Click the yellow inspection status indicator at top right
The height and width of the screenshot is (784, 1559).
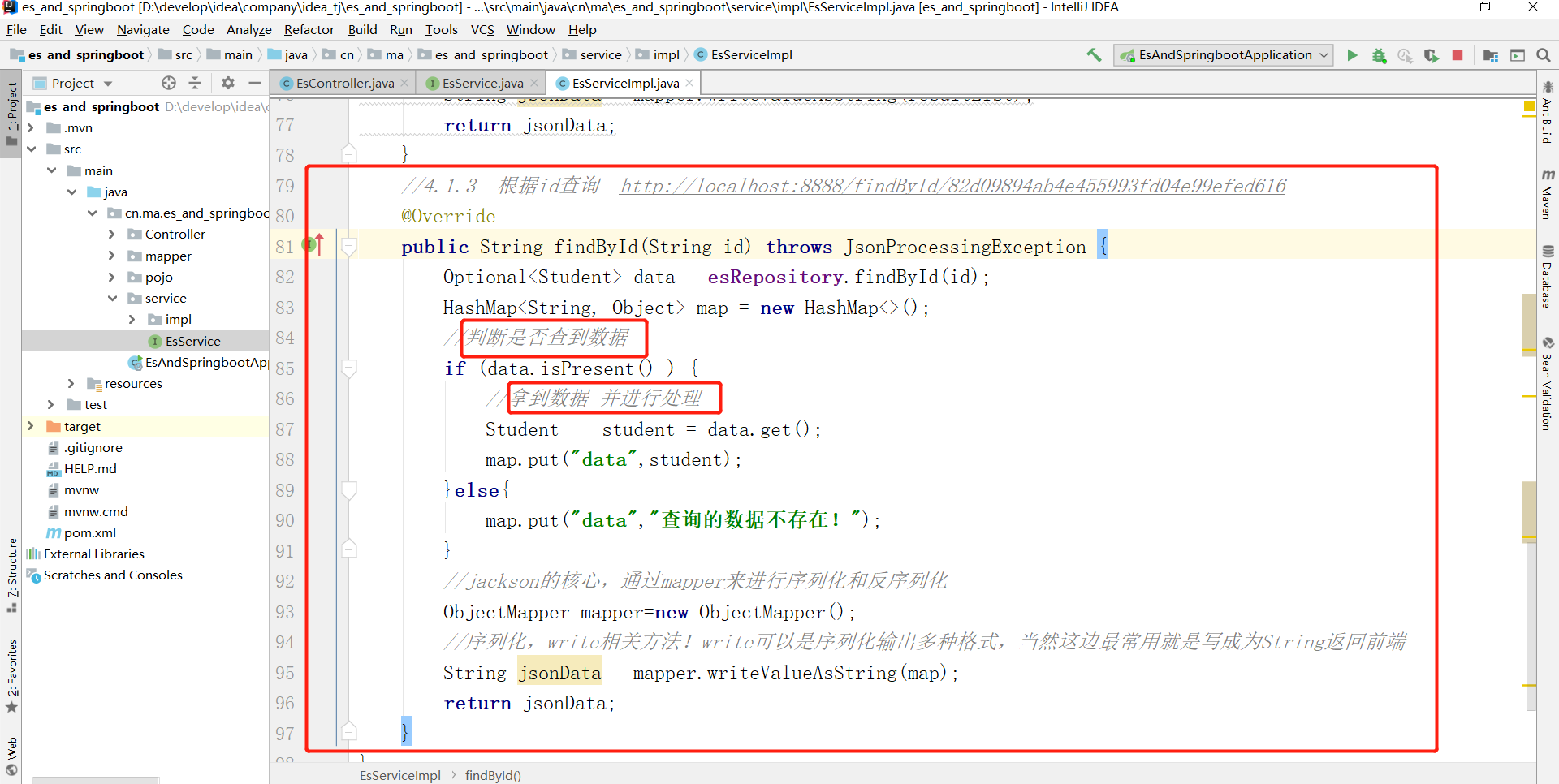[1530, 106]
